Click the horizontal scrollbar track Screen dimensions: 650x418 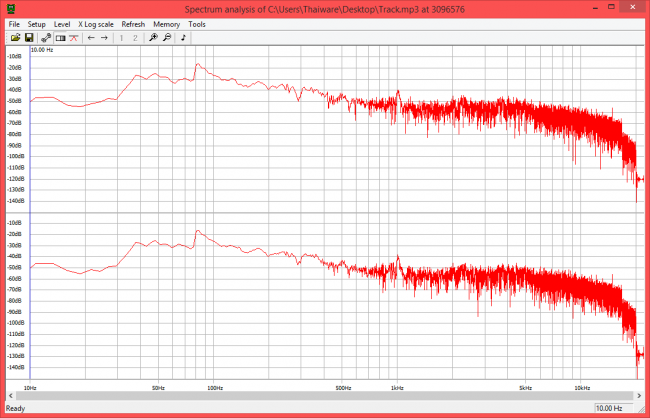(325, 396)
